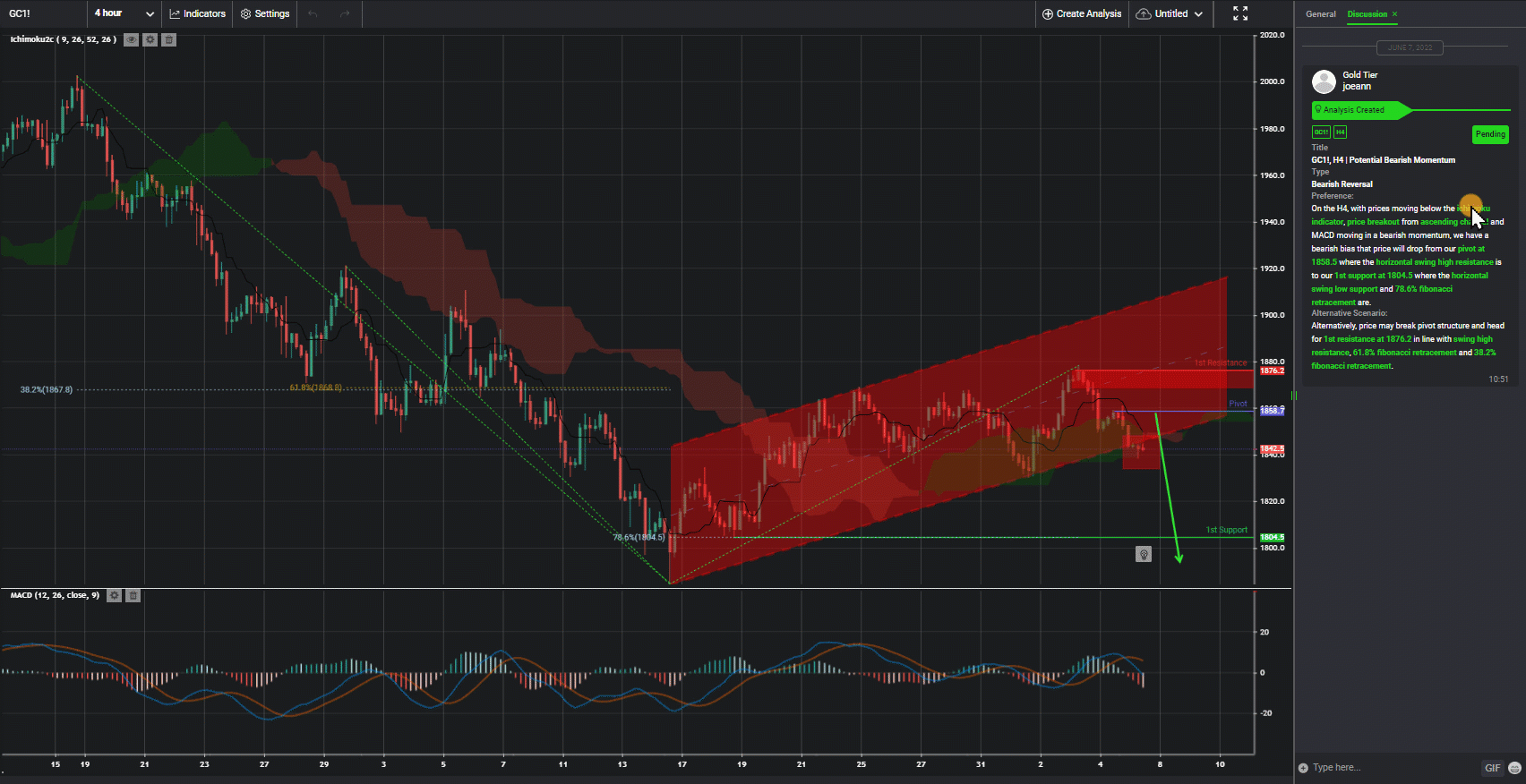
Task: Click joeann's user avatar
Action: (1324, 81)
